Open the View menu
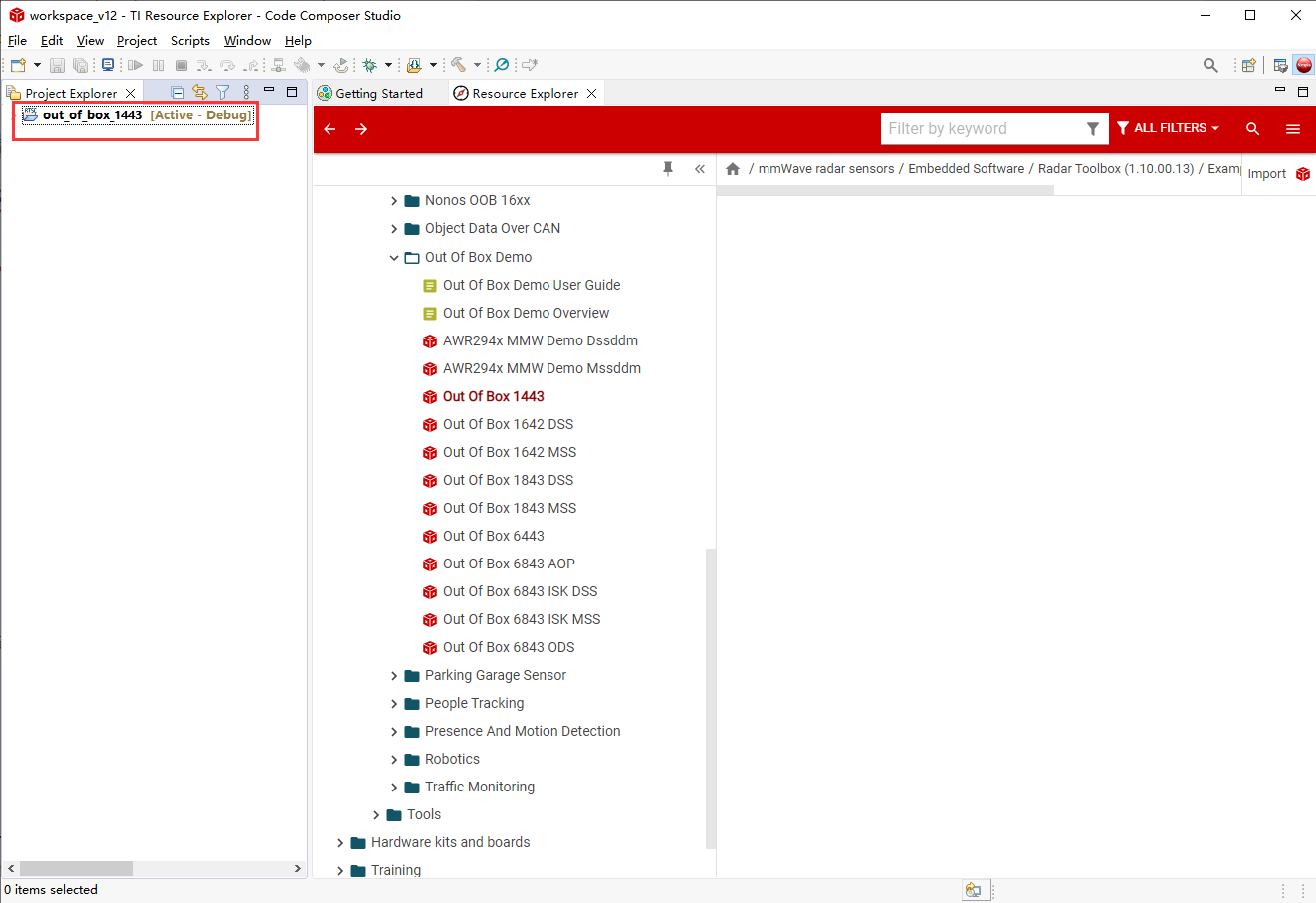 (90, 41)
